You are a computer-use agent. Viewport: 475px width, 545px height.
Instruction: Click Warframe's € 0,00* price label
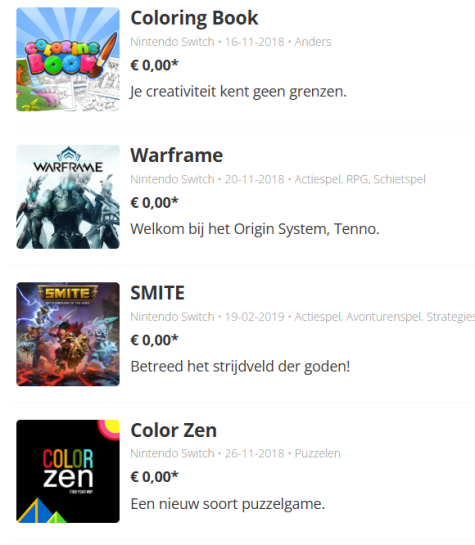pos(154,203)
